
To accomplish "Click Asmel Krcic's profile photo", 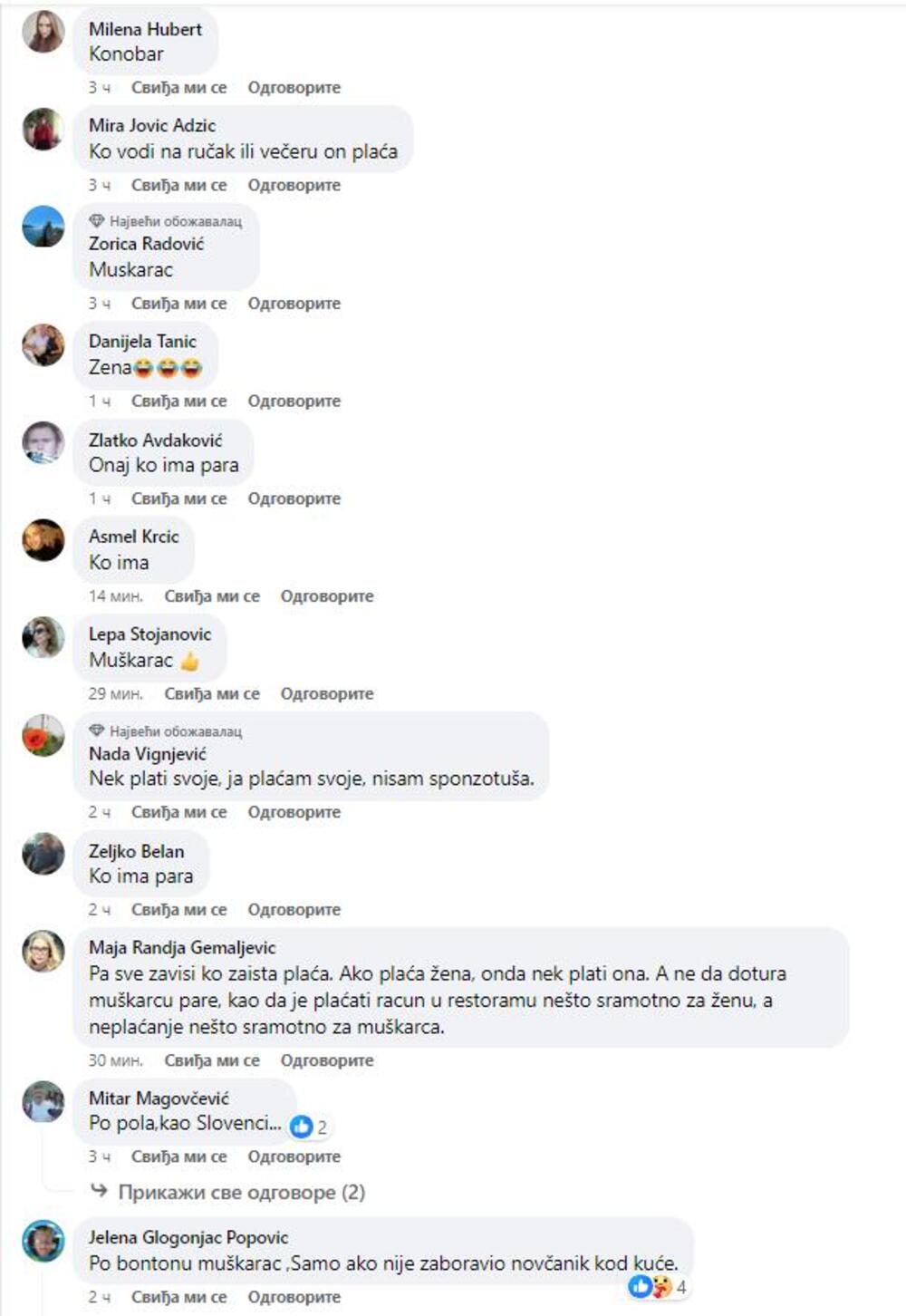I will (x=43, y=540).
